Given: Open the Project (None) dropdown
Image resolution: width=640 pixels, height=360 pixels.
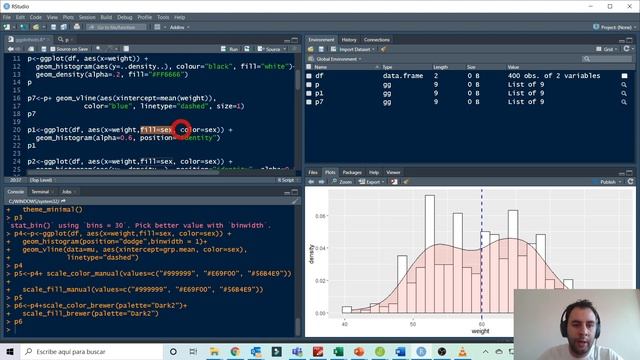Looking at the screenshot, I should [615, 27].
